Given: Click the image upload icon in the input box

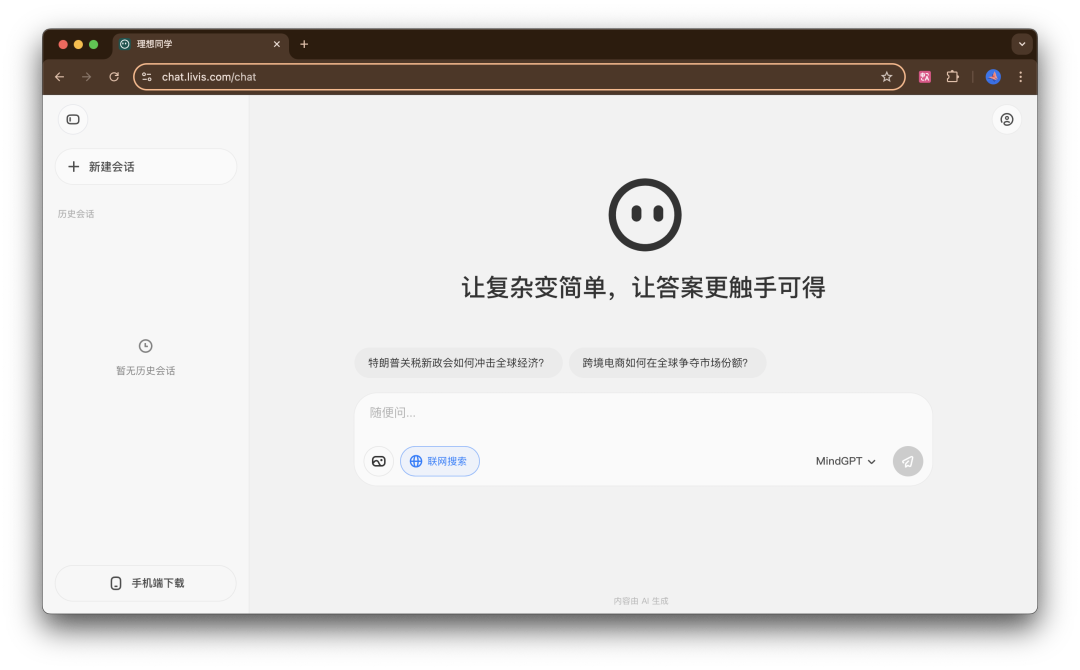Looking at the screenshot, I should (x=379, y=461).
